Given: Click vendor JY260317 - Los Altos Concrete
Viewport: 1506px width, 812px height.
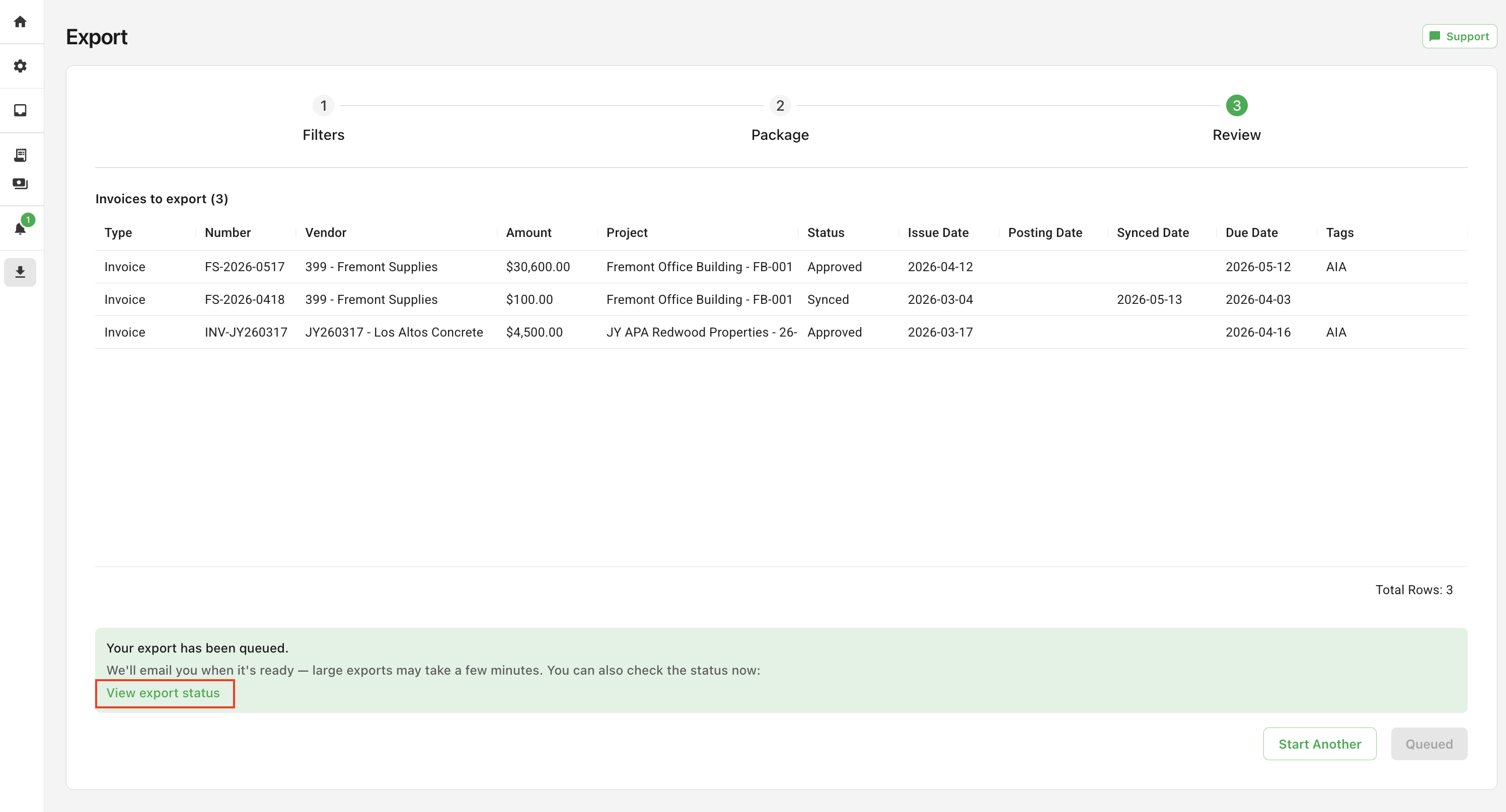Looking at the screenshot, I should pos(394,333).
